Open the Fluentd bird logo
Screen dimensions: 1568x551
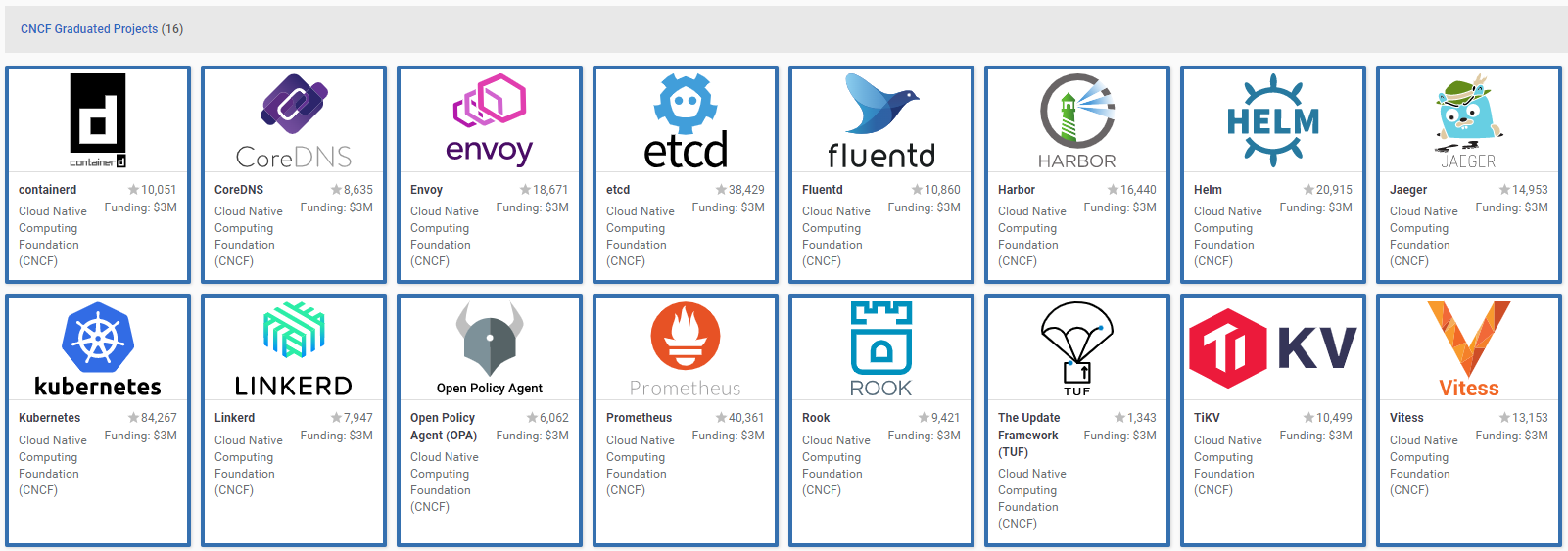[x=881, y=120]
